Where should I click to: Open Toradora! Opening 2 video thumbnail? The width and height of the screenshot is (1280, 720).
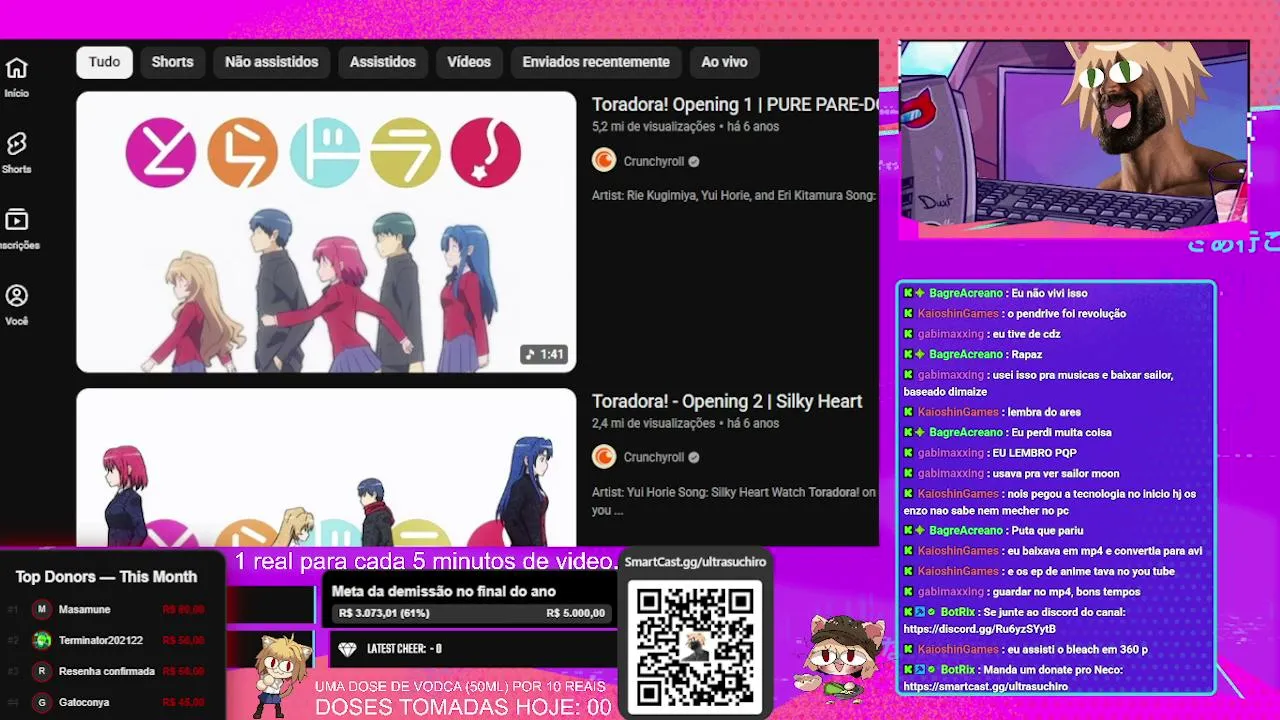pyautogui.click(x=326, y=467)
